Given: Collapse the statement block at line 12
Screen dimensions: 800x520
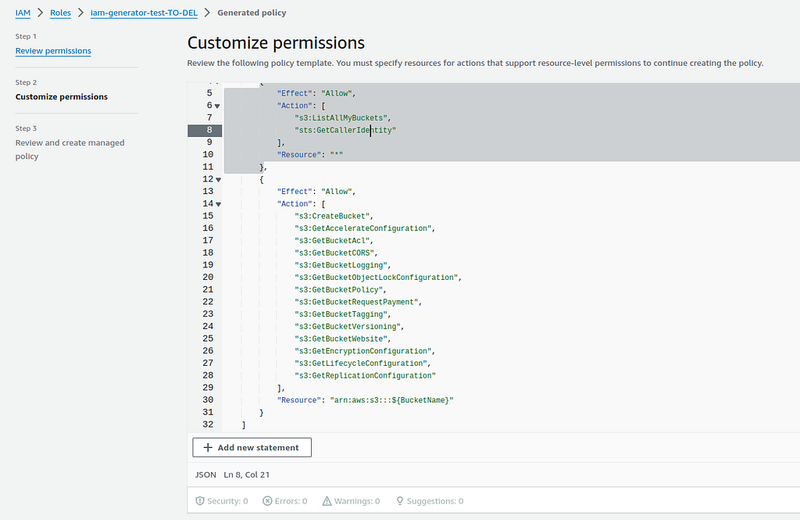Looking at the screenshot, I should click(218, 180).
